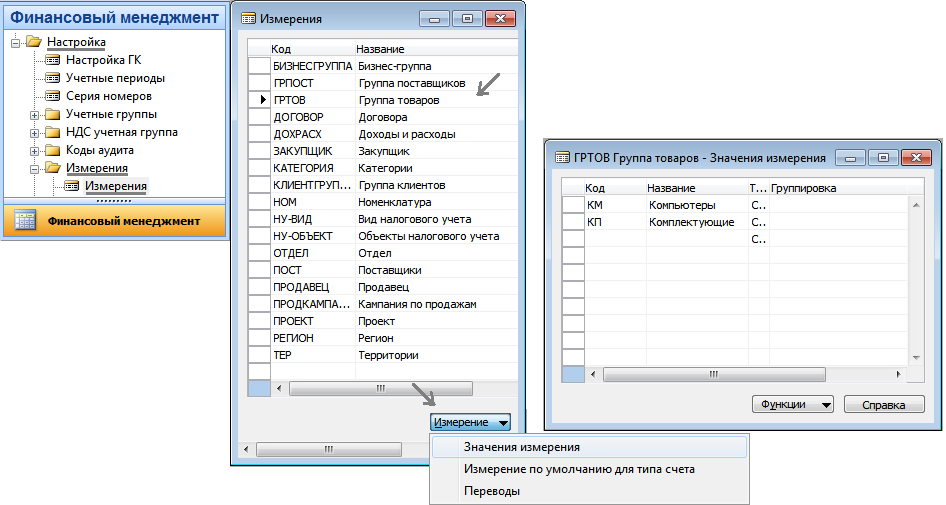
Task: Open Учетные периоды tree item
Action: pos(115,78)
